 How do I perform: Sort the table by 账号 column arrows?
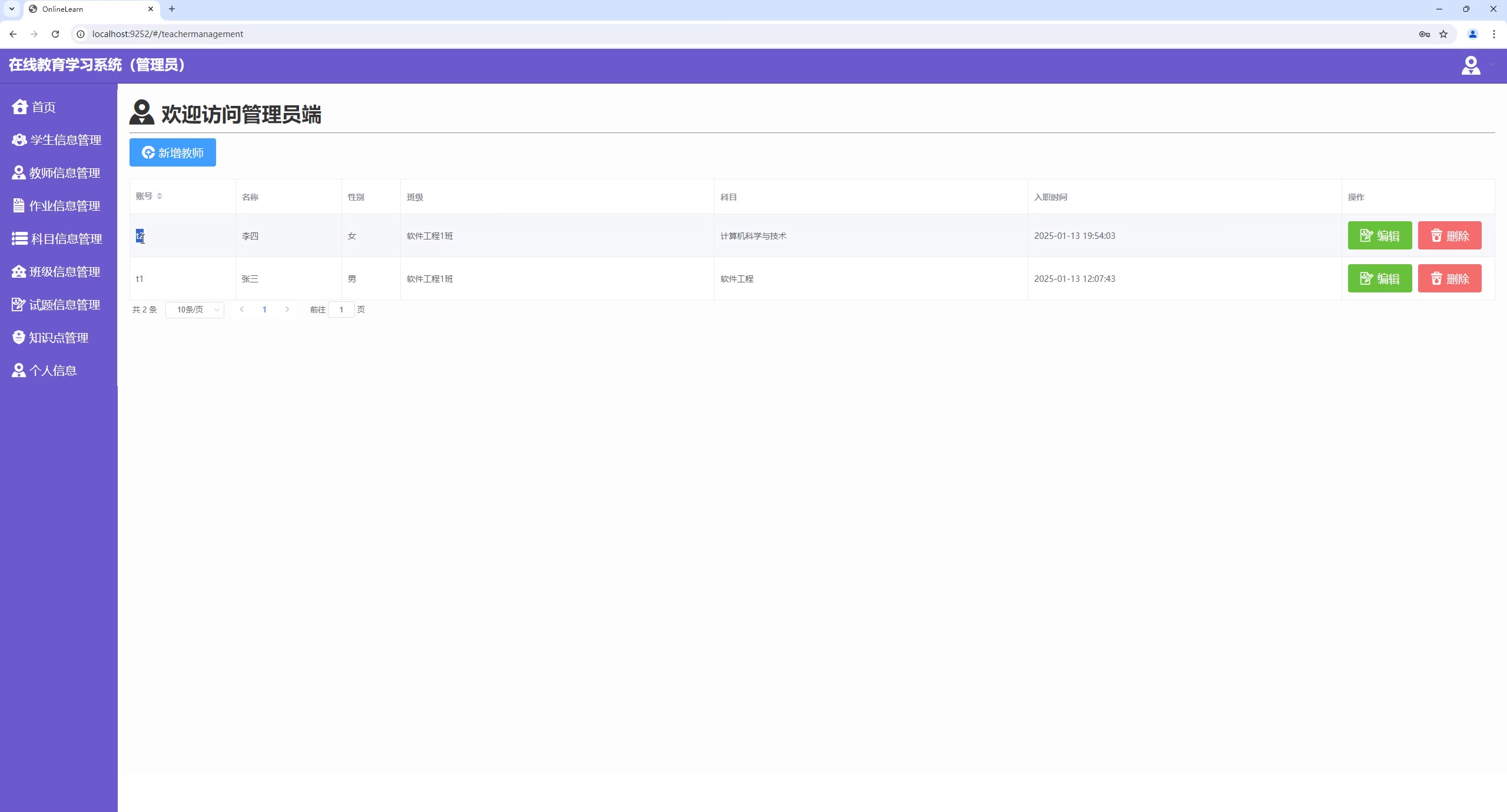(x=160, y=197)
